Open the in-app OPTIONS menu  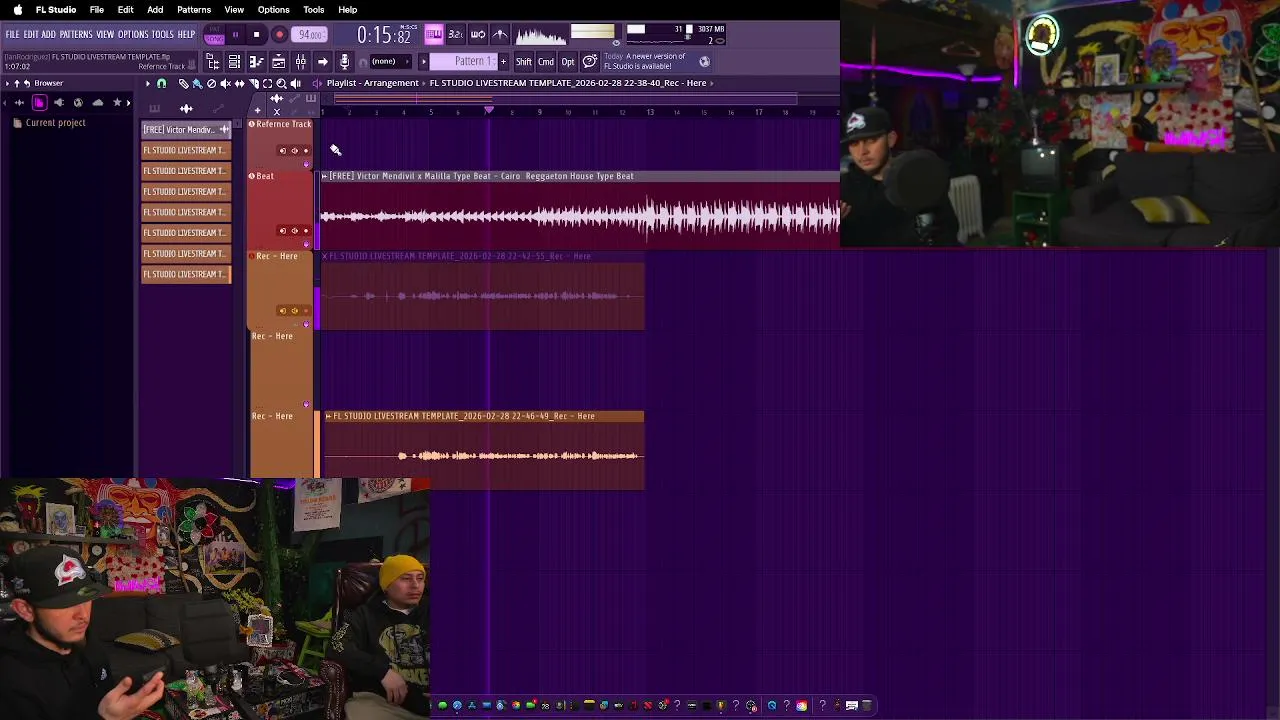click(x=133, y=34)
